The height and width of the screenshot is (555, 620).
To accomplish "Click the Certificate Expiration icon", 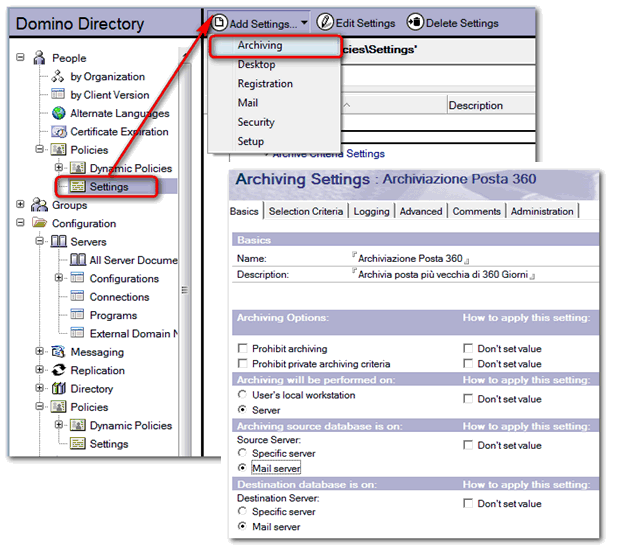I will click(59, 132).
